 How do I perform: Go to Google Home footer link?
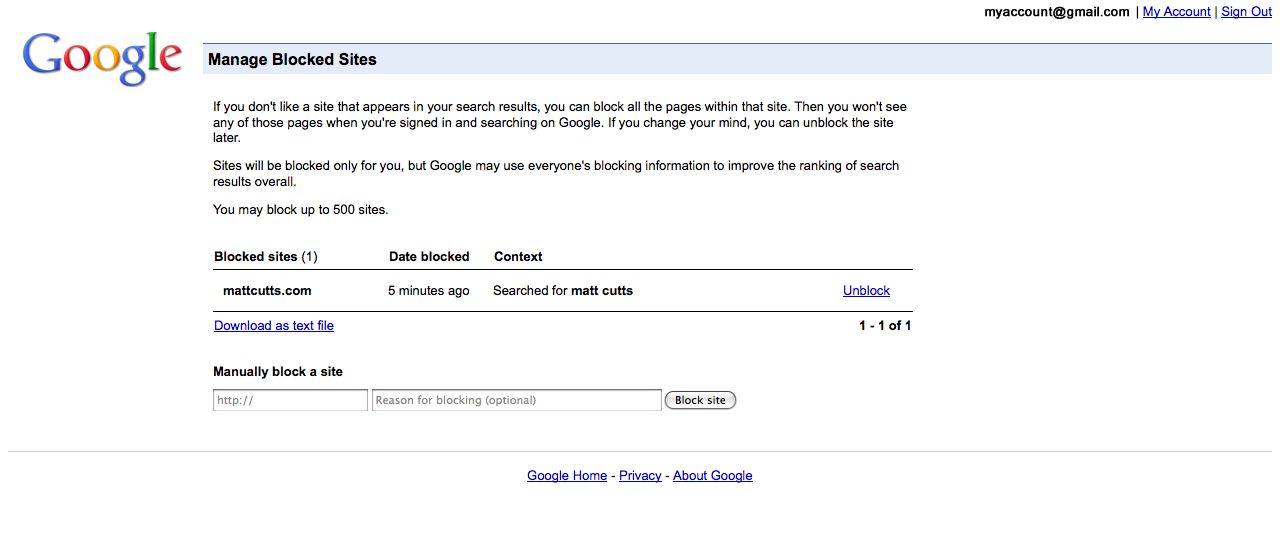click(567, 476)
